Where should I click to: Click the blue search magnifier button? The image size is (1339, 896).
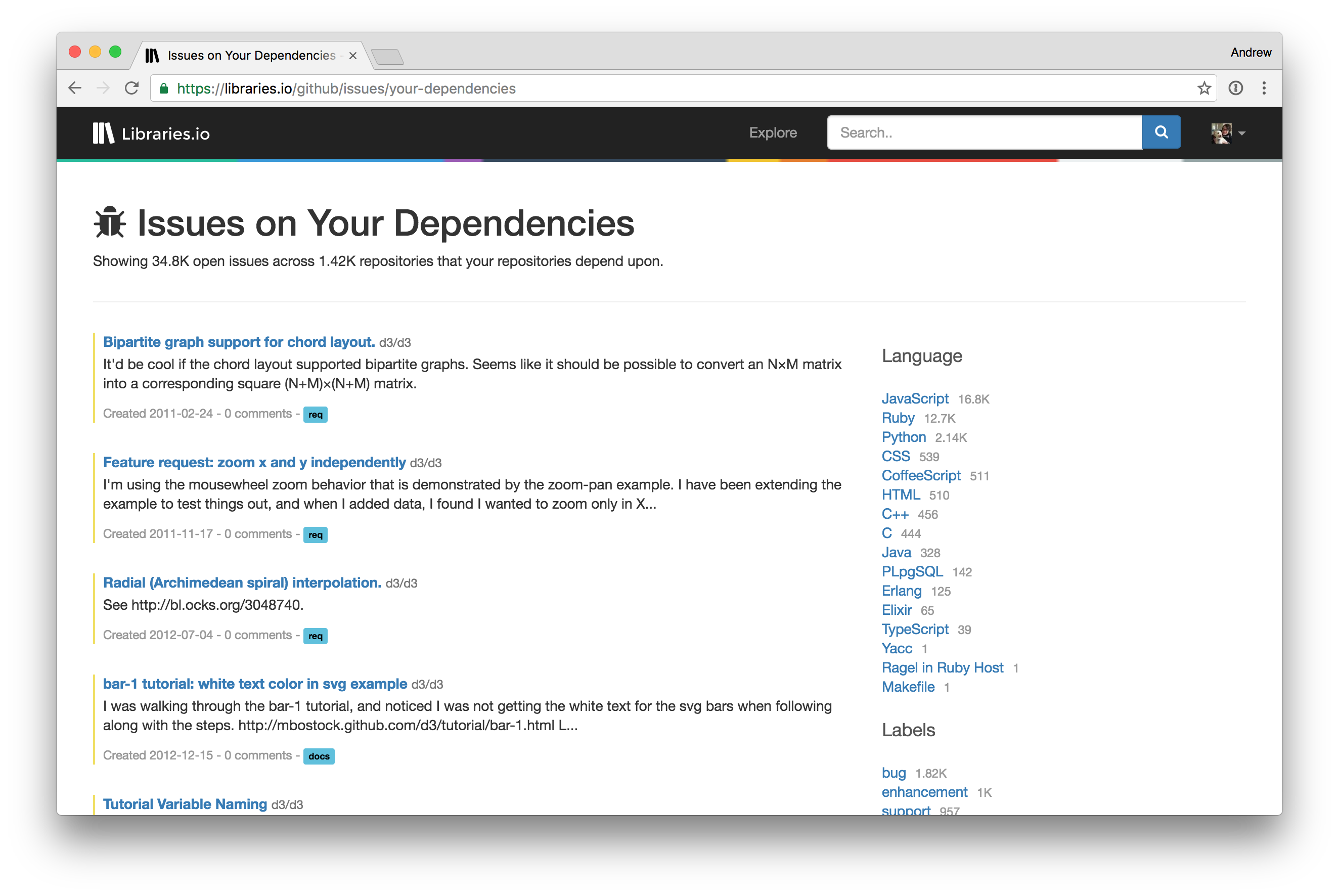[1161, 132]
